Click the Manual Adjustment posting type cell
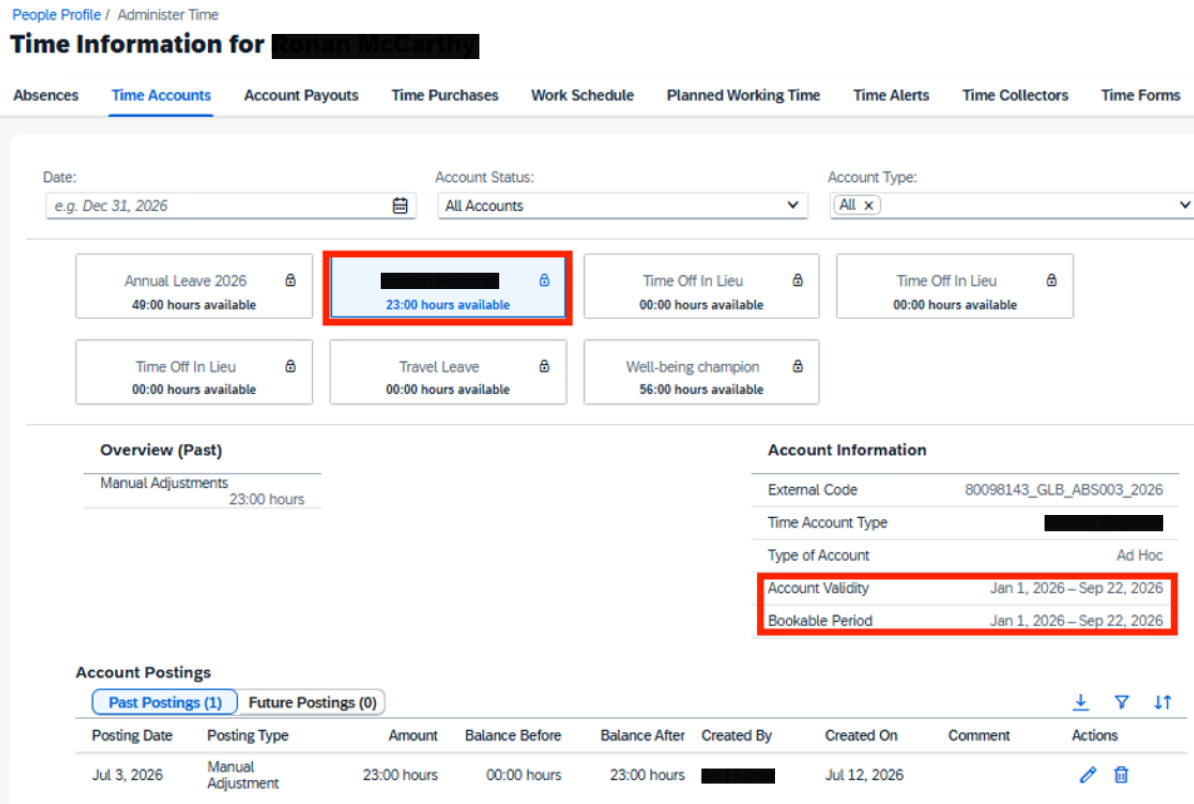This screenshot has width=1194, height=804. pyautogui.click(x=243, y=775)
